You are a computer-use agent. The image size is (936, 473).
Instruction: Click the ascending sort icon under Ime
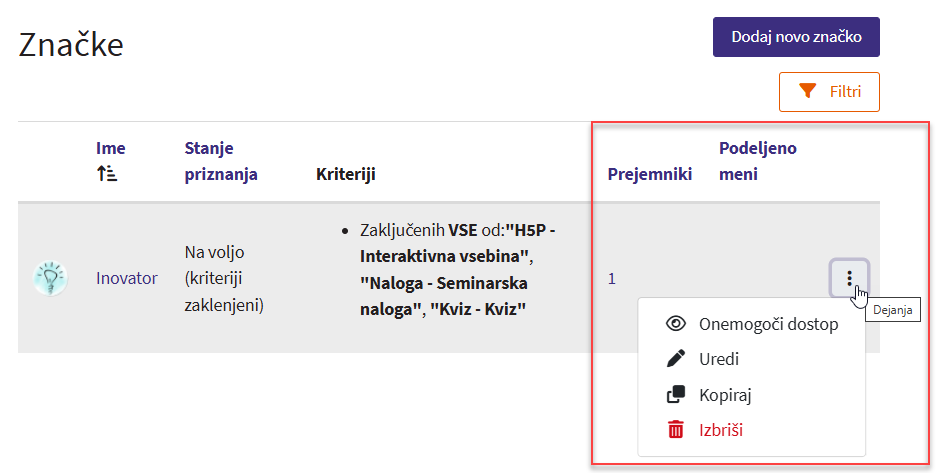pos(107,174)
